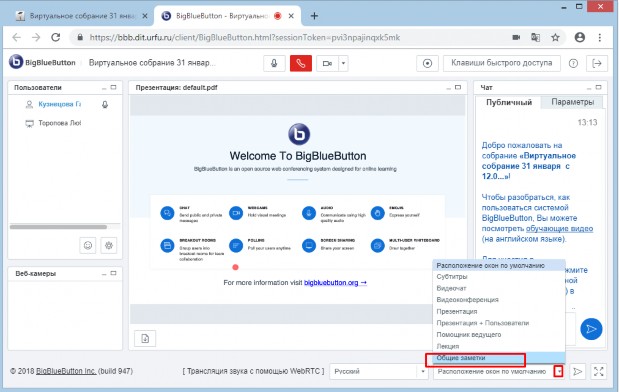Select Видеочат layout option
Image resolution: width=619 pixels, height=392 pixels.
(x=499, y=288)
